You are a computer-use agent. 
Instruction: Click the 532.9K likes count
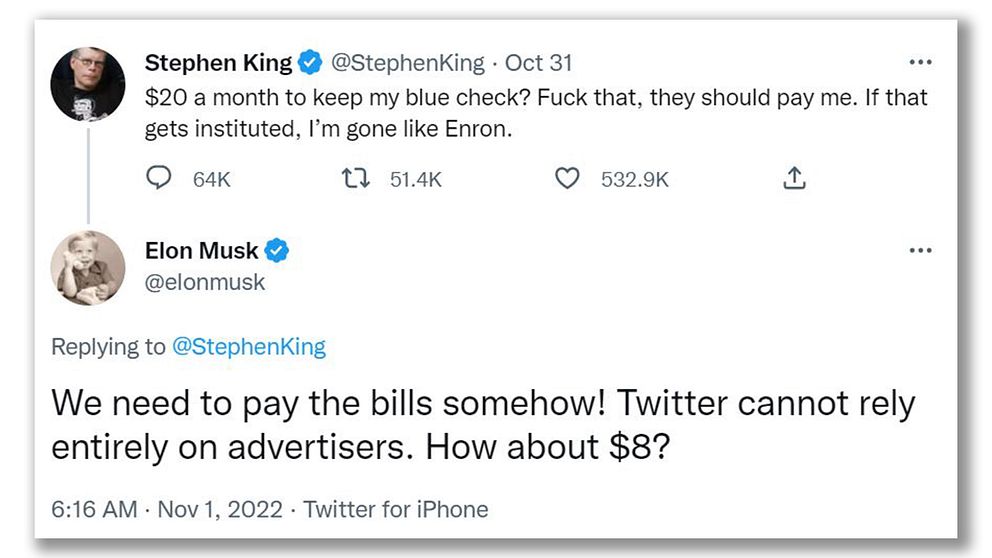pyautogui.click(x=634, y=180)
